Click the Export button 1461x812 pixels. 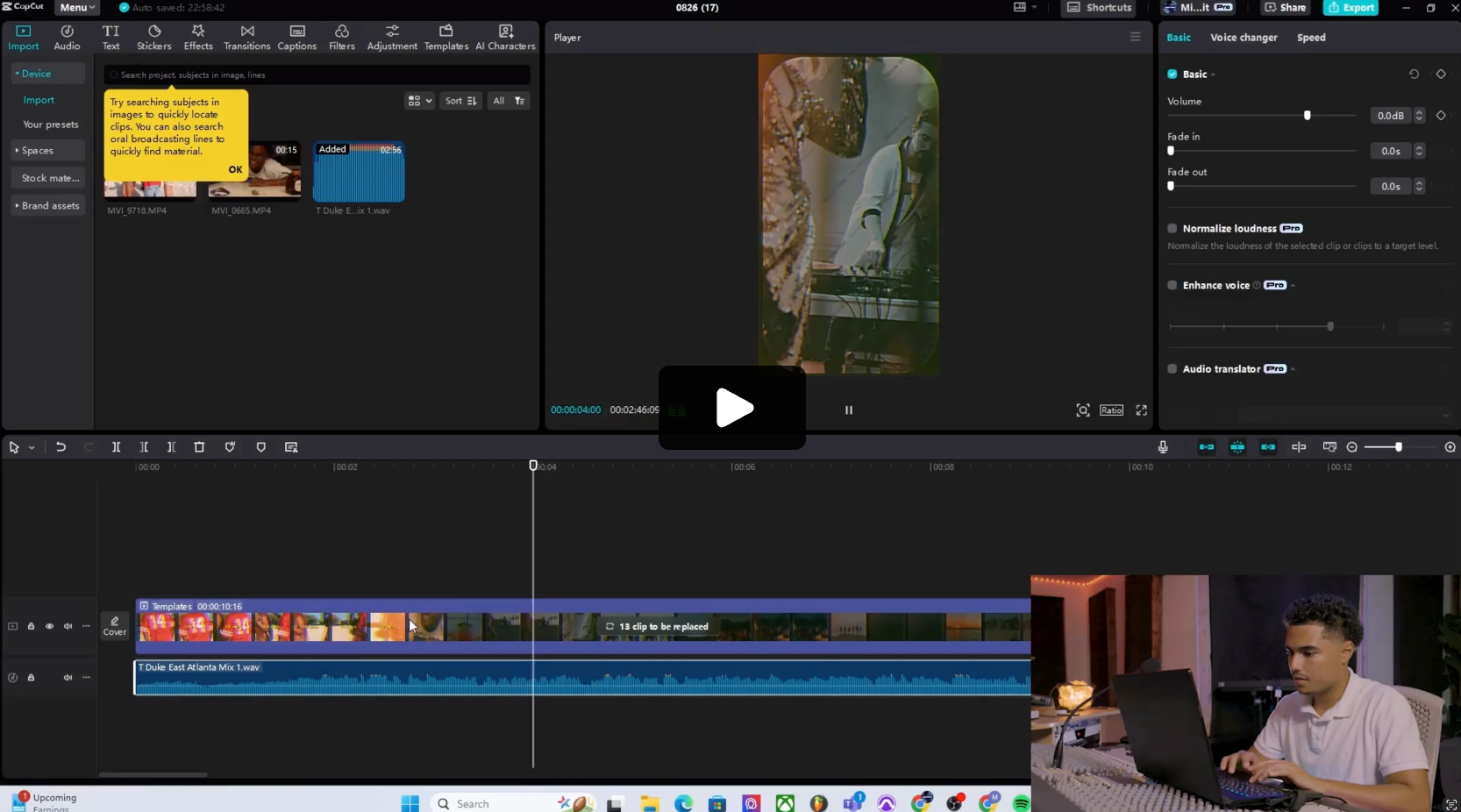[1351, 8]
